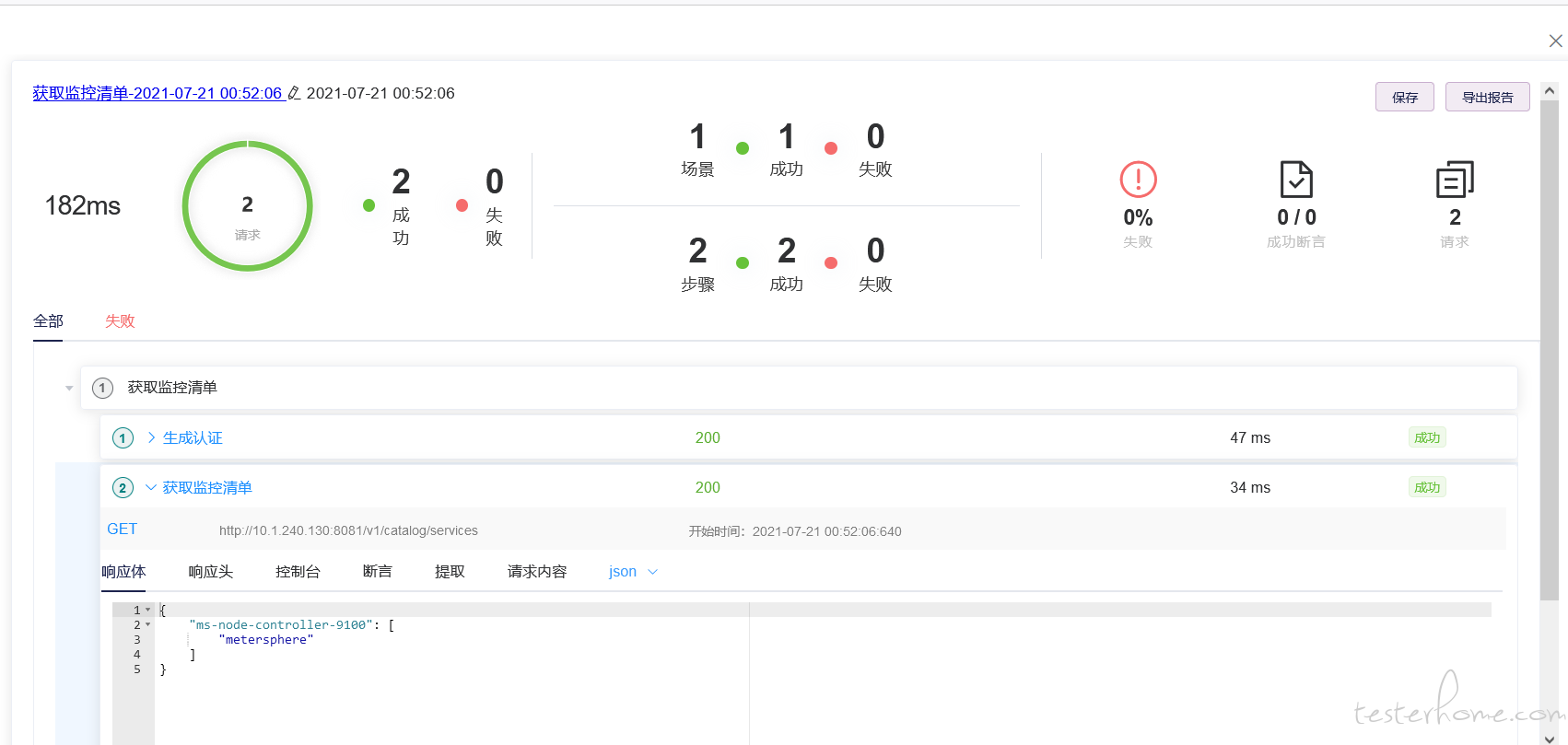Click the 0% failure rate value

pos(1138,218)
